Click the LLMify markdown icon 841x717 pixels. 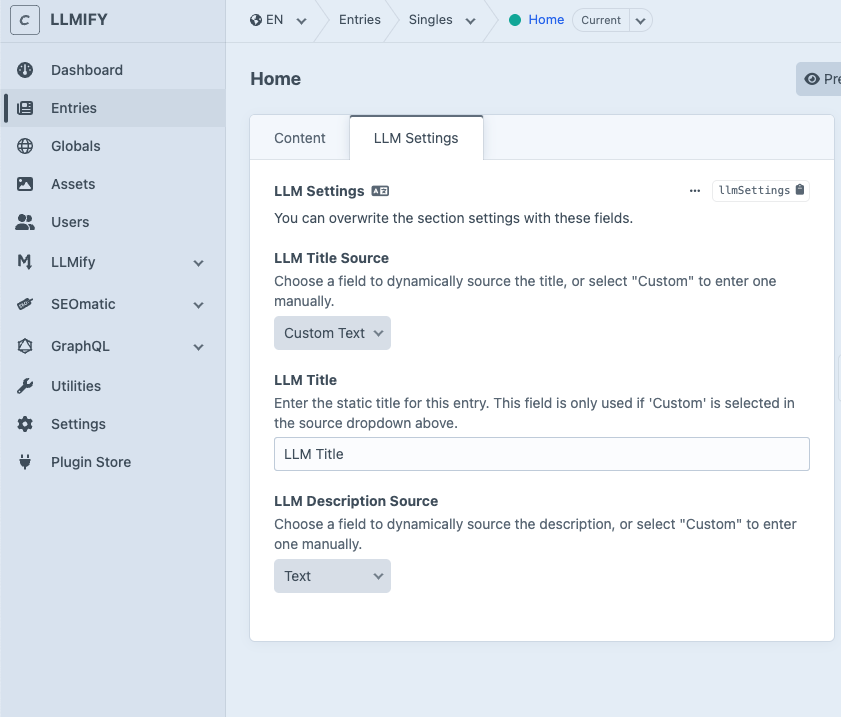25,262
